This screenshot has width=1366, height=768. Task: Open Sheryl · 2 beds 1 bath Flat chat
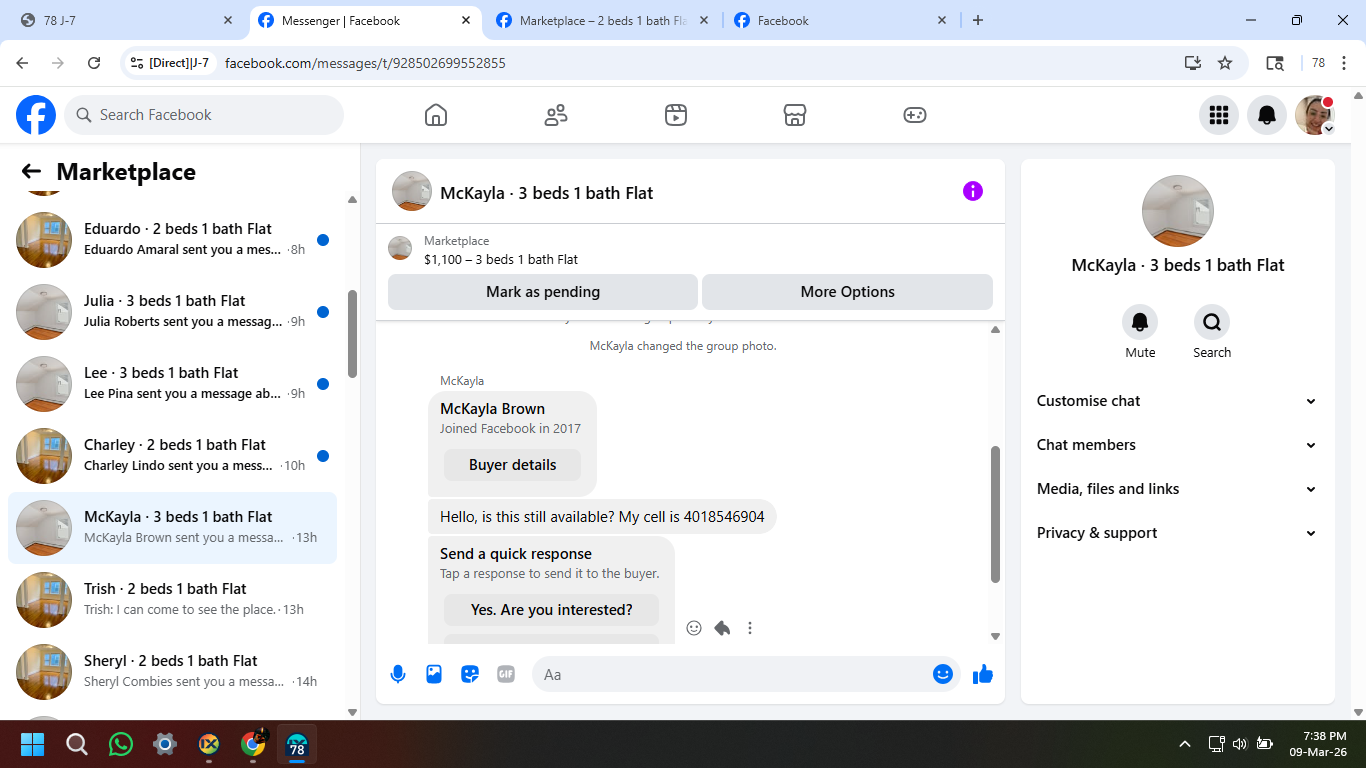point(172,672)
